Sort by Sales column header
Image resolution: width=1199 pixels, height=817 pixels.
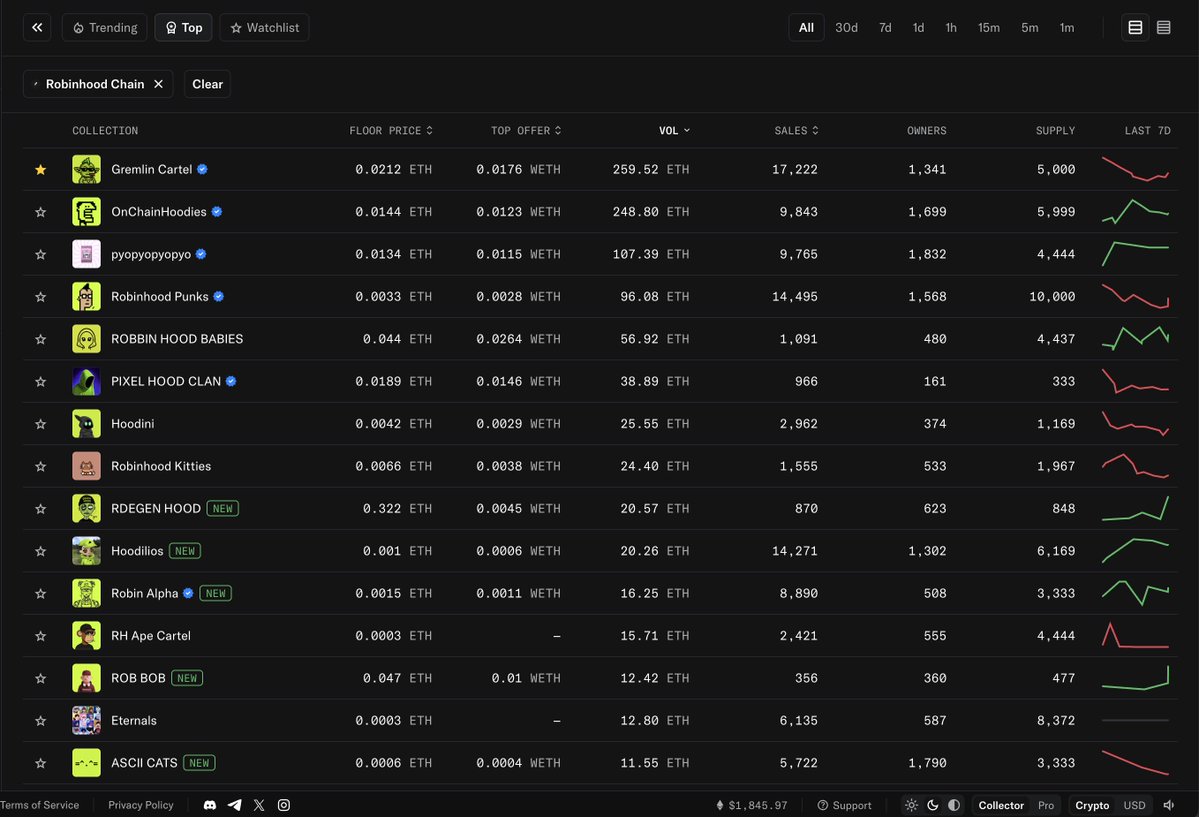tap(796, 131)
